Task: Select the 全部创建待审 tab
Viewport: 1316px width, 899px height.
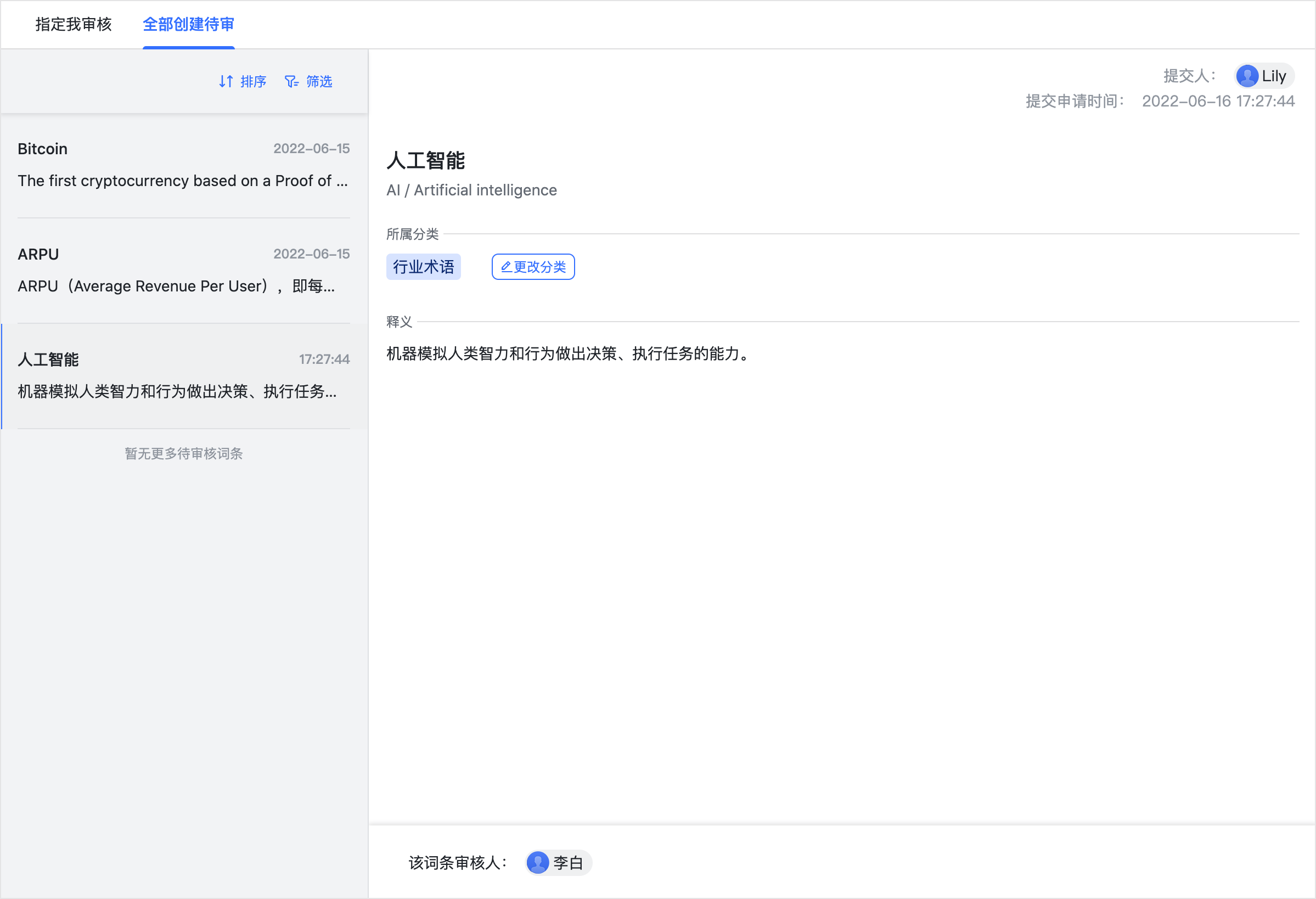Action: coord(189,24)
